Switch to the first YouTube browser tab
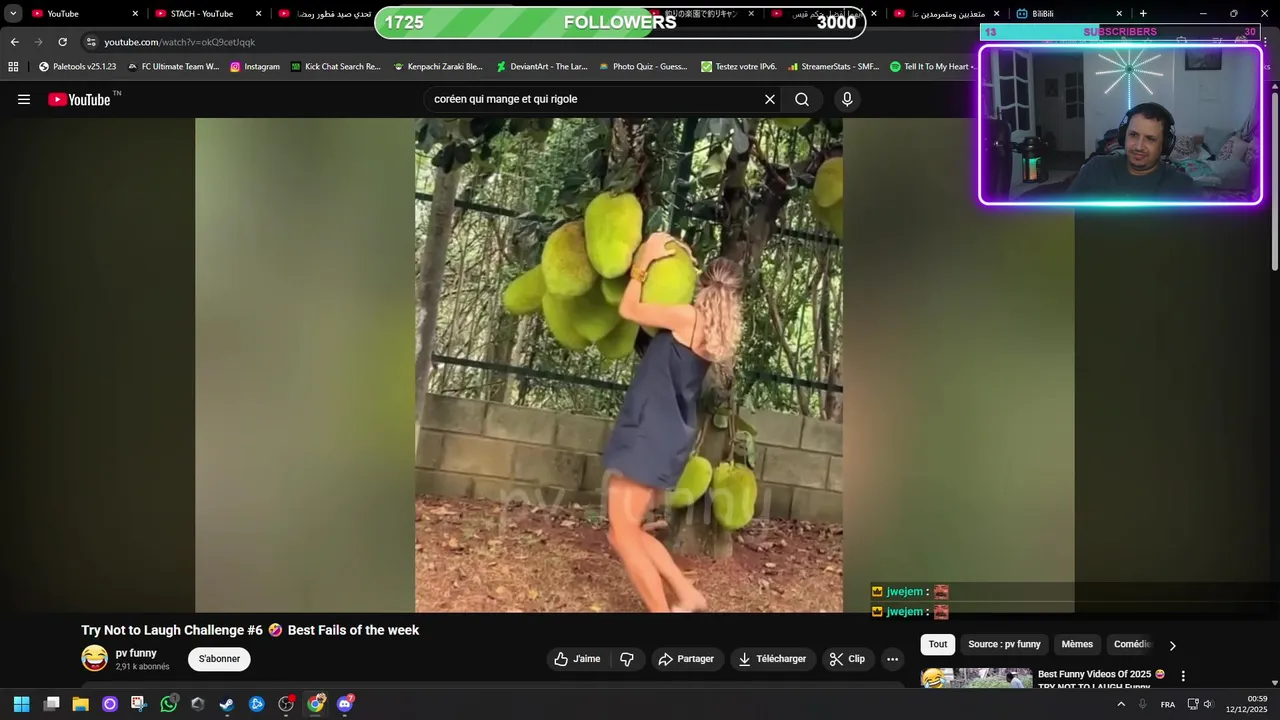 (x=84, y=14)
